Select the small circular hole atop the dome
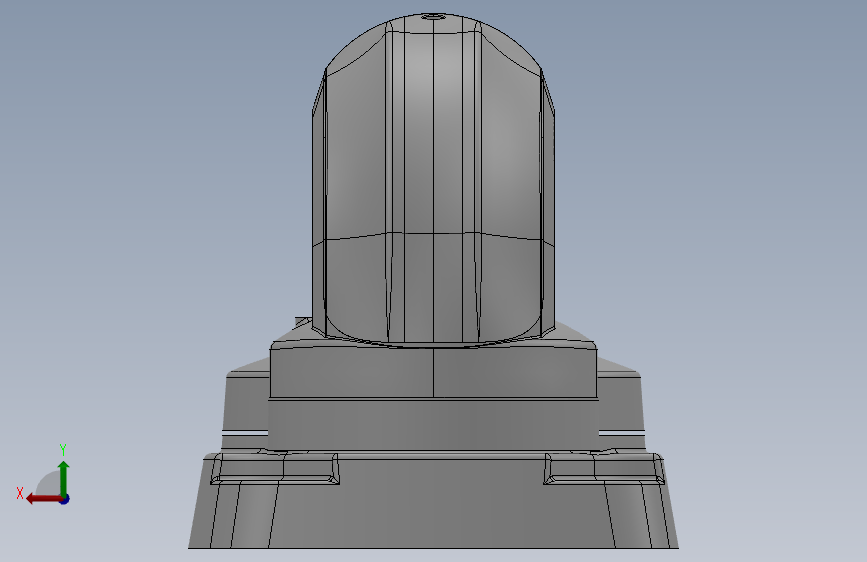Image resolution: width=867 pixels, height=562 pixels. pyautogui.click(x=434, y=17)
